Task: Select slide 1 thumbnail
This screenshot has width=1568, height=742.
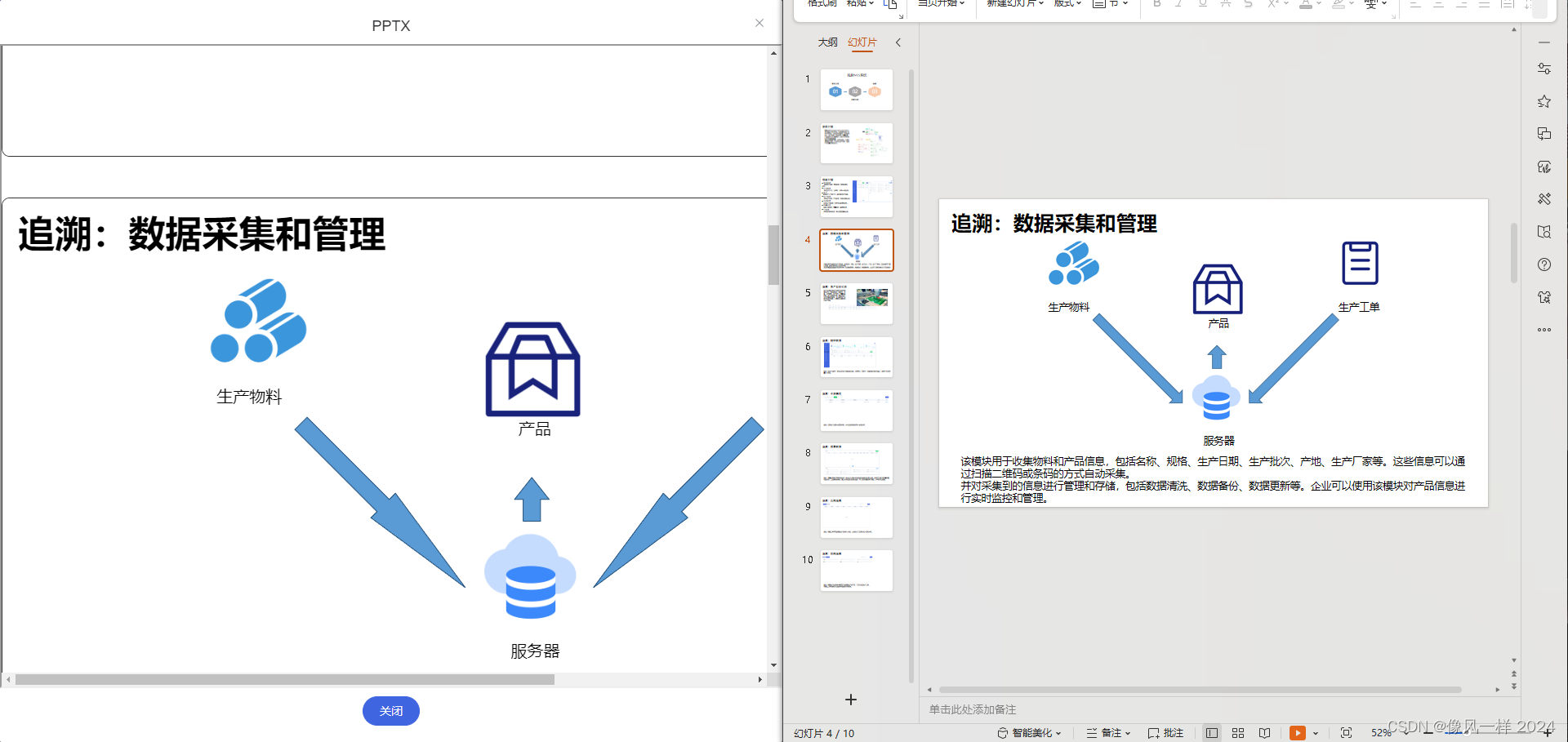Action: [857, 90]
